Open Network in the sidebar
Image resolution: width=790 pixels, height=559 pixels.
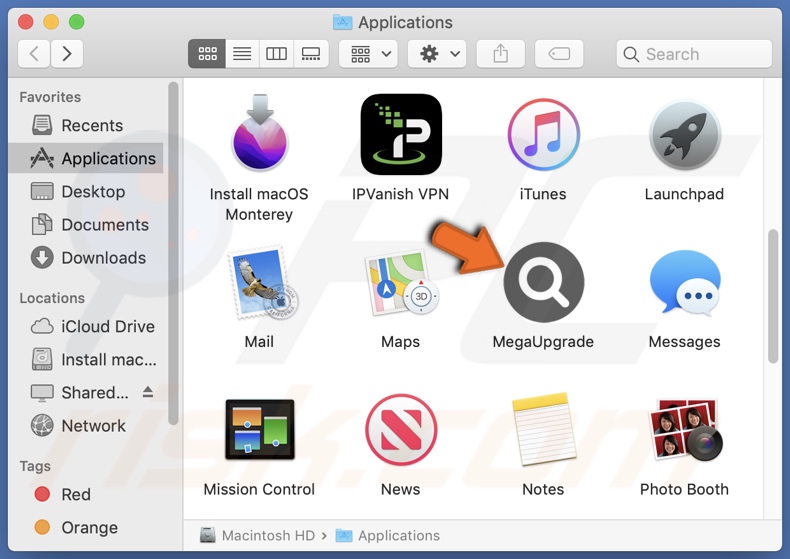[86, 426]
